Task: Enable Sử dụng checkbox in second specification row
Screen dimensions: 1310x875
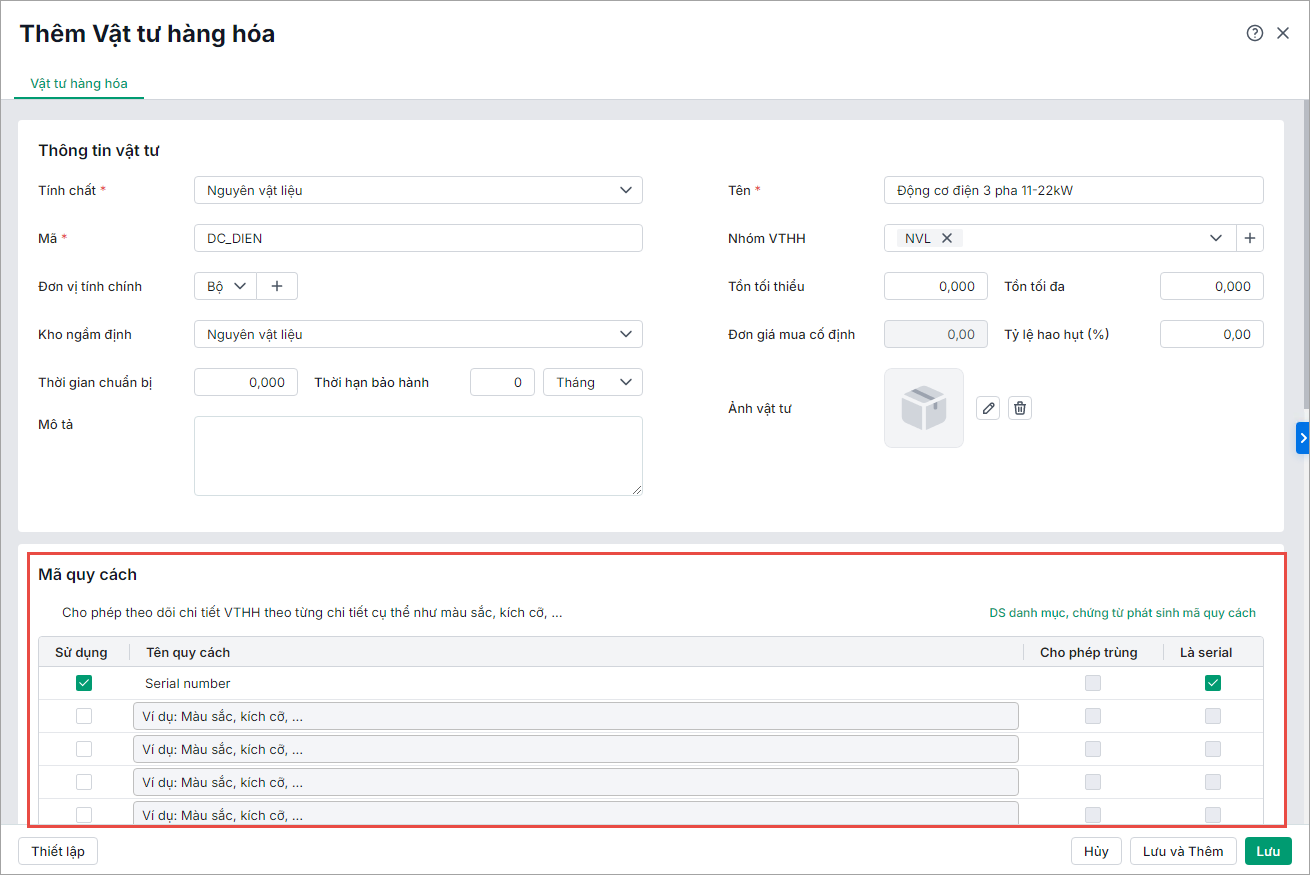Action: 84,716
